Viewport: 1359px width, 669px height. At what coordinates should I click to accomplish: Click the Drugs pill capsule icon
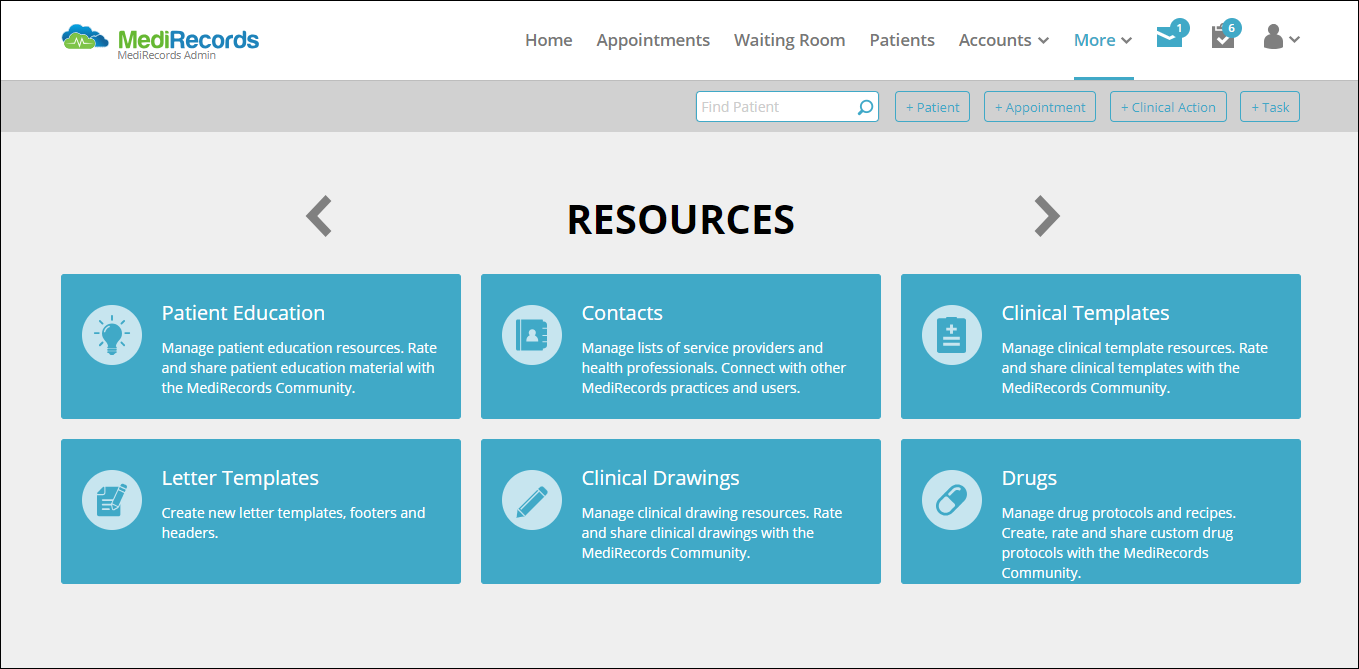click(x=952, y=500)
